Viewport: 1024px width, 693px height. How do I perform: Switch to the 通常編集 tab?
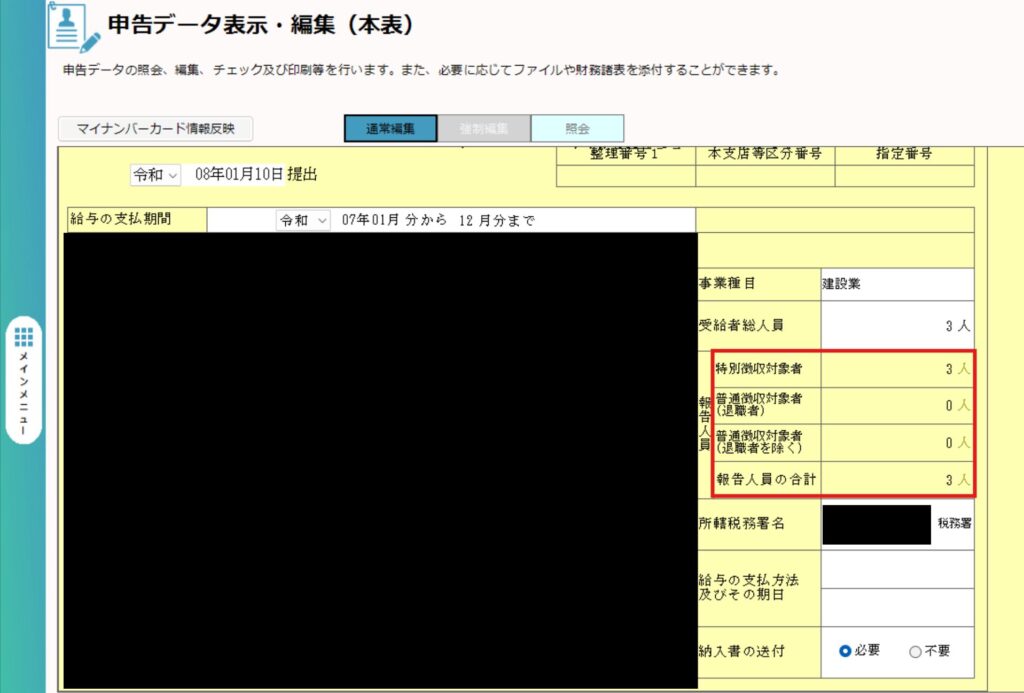coord(390,129)
